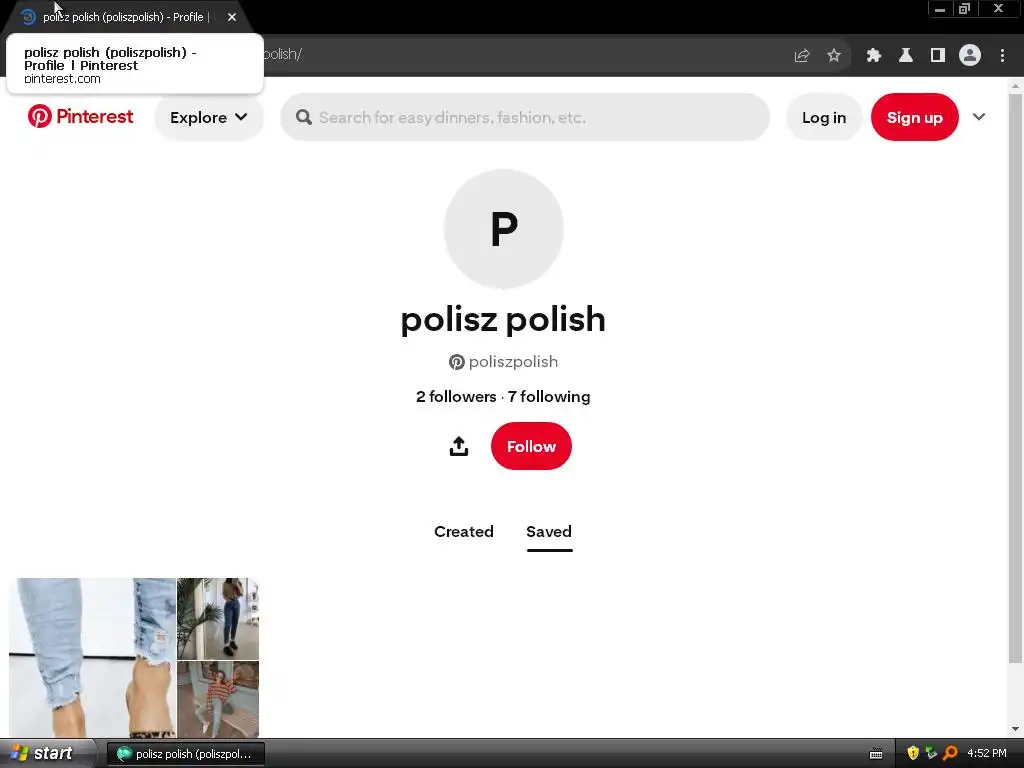Click the polisz polish taskbar button
The image size is (1024, 768).
tap(185, 754)
